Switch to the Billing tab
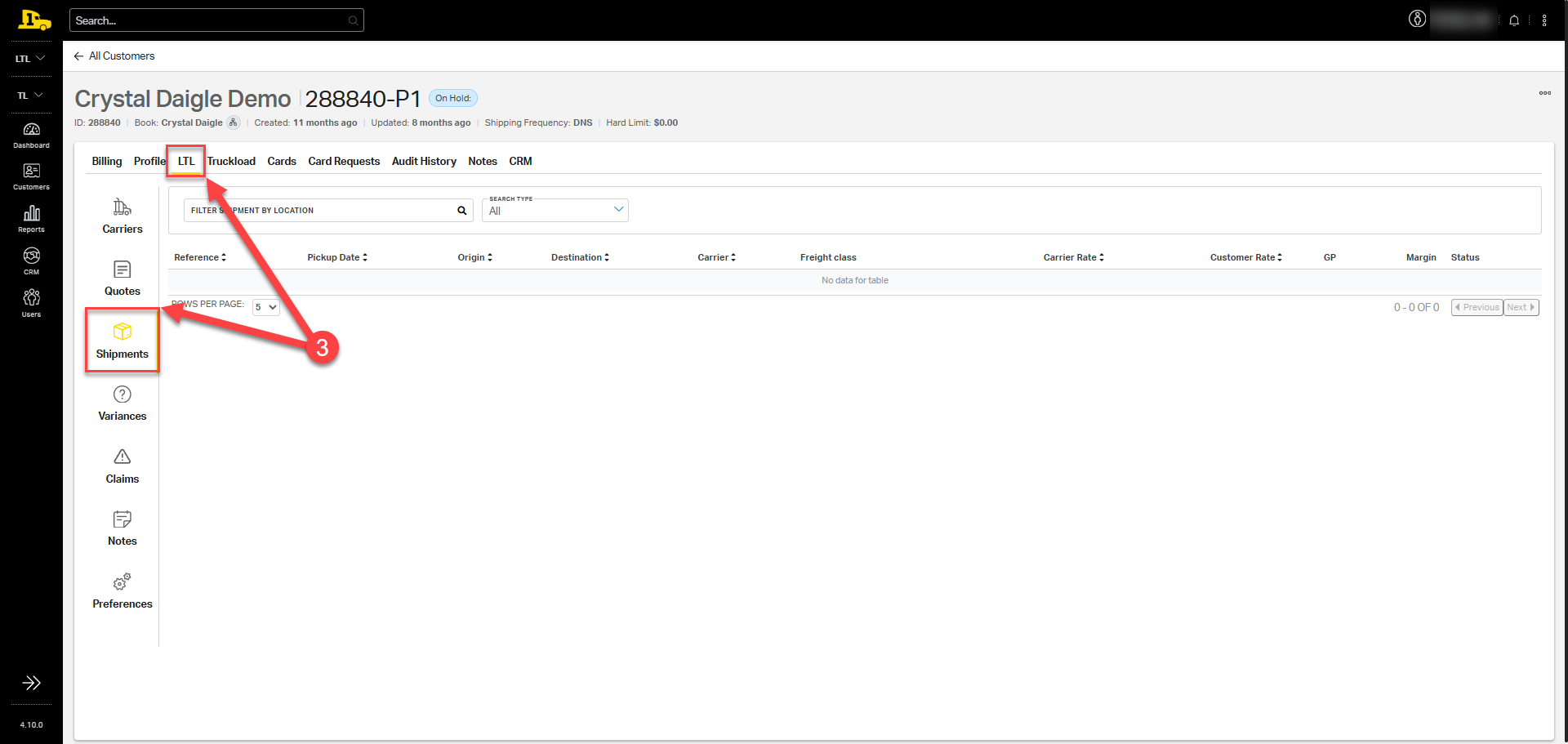Image resolution: width=1568 pixels, height=744 pixels. coord(107,161)
